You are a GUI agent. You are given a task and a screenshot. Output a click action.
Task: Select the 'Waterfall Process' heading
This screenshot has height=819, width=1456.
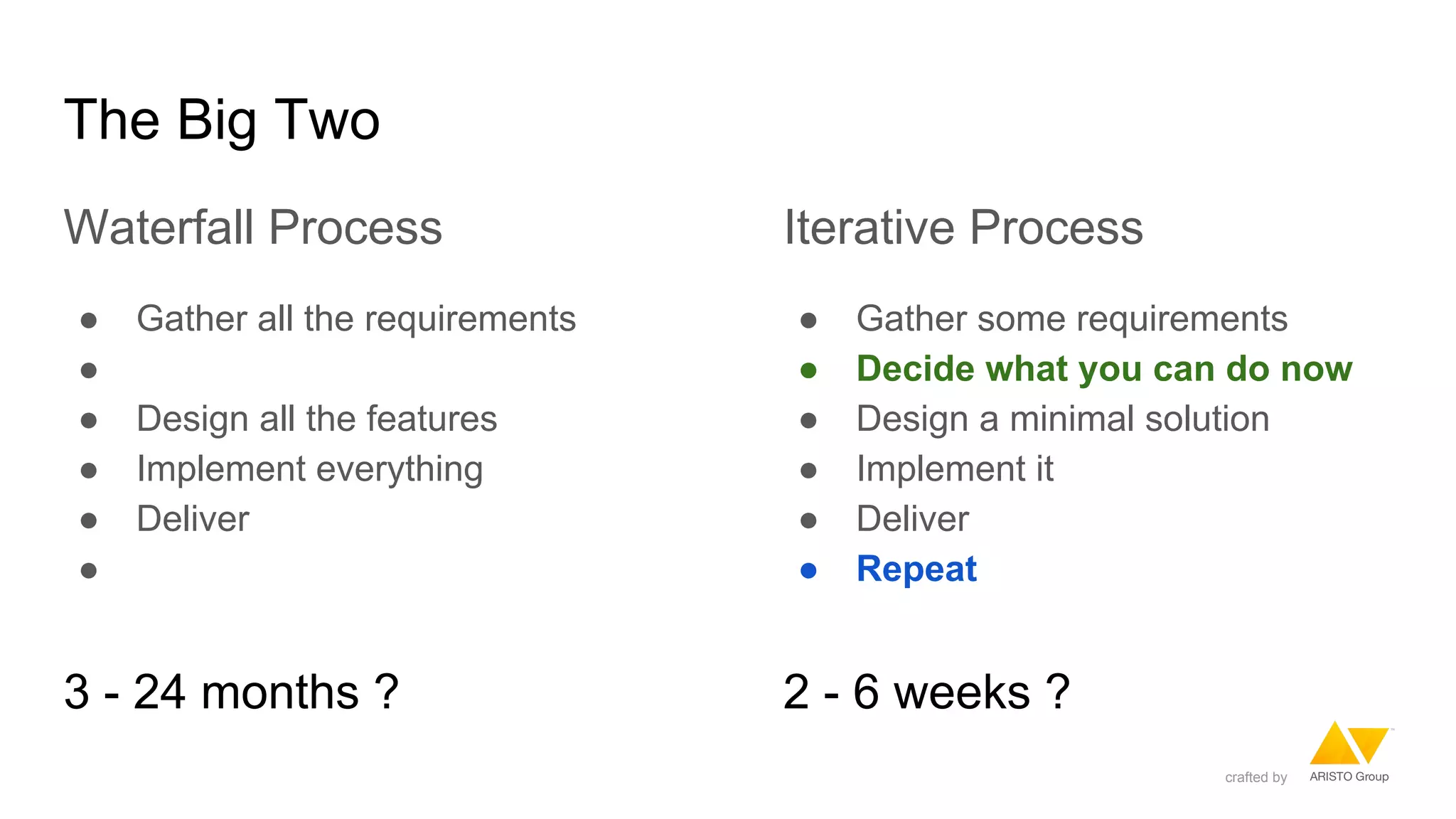coord(253,227)
